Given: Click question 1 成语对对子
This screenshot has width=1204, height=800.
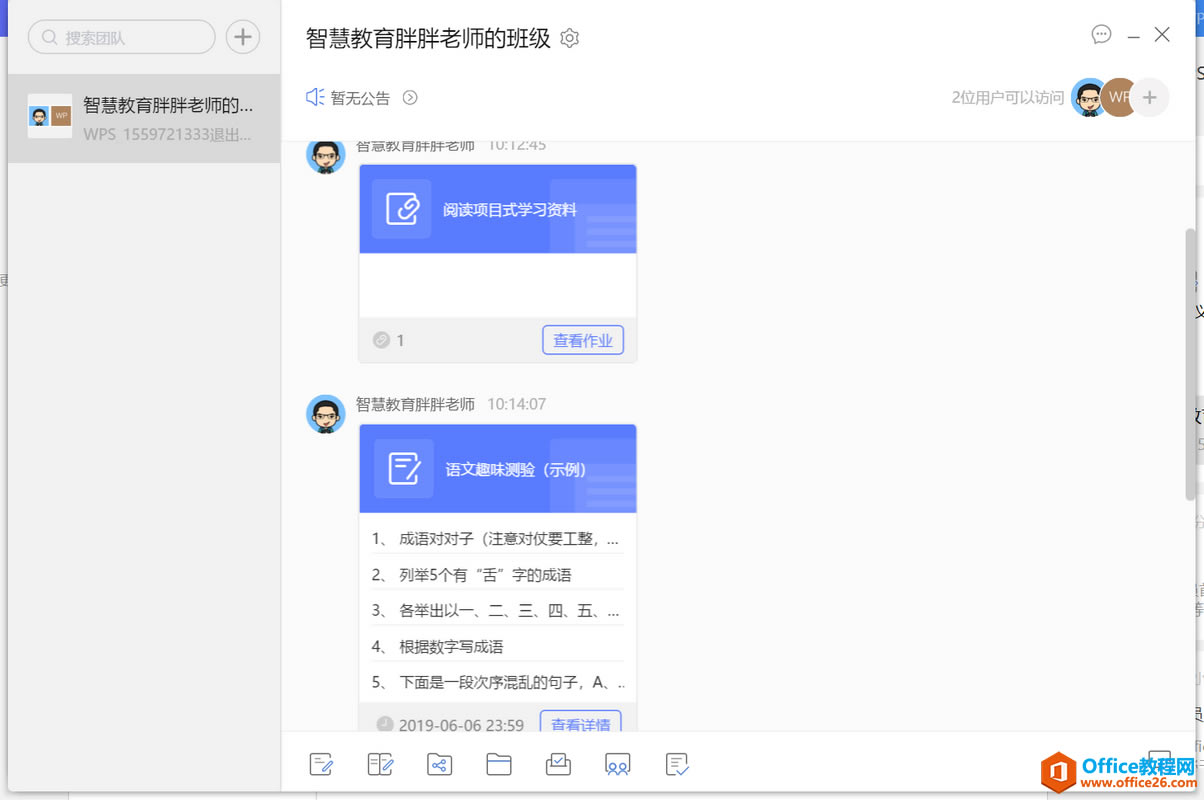Looking at the screenshot, I should tap(497, 539).
